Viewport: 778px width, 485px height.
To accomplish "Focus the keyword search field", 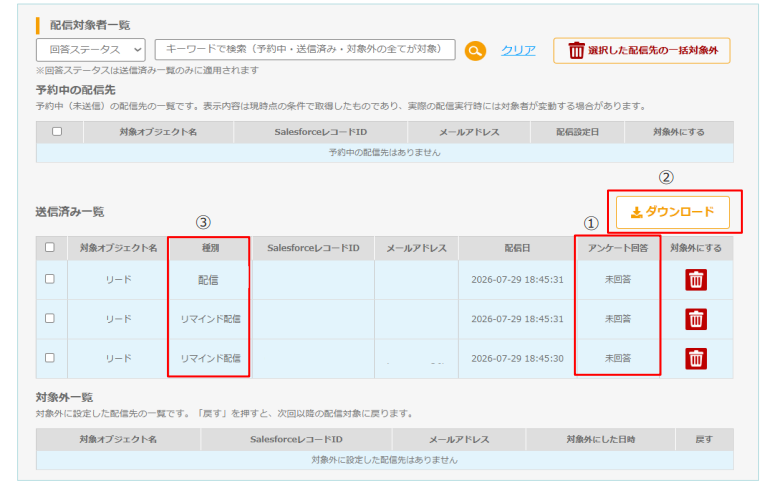I will click(x=305, y=50).
